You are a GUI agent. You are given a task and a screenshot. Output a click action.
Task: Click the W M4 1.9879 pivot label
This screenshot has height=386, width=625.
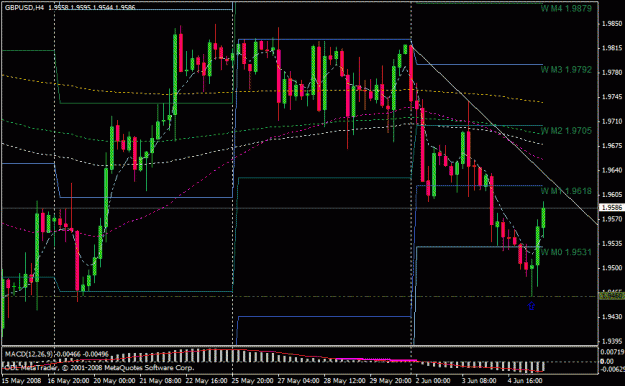(566, 8)
